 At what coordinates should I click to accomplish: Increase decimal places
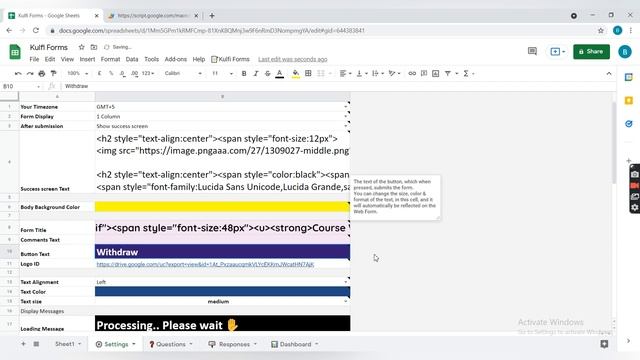tap(135, 73)
